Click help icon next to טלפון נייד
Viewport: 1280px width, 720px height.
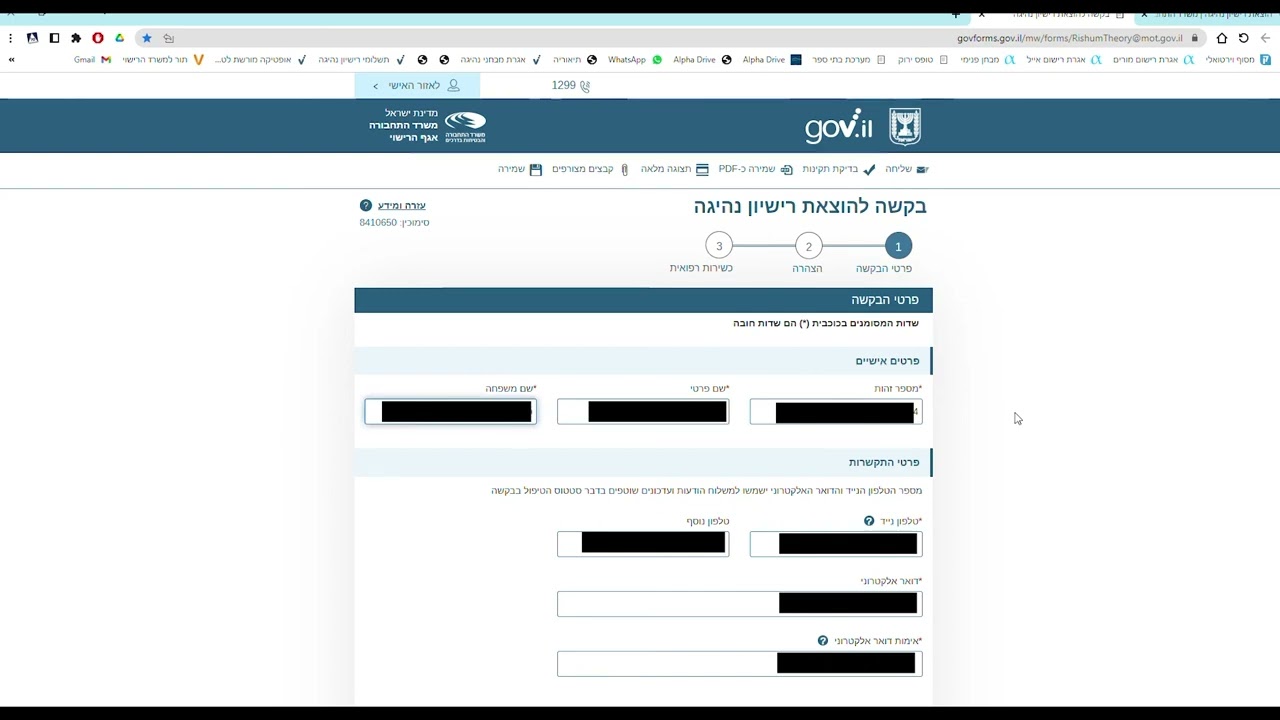(869, 521)
